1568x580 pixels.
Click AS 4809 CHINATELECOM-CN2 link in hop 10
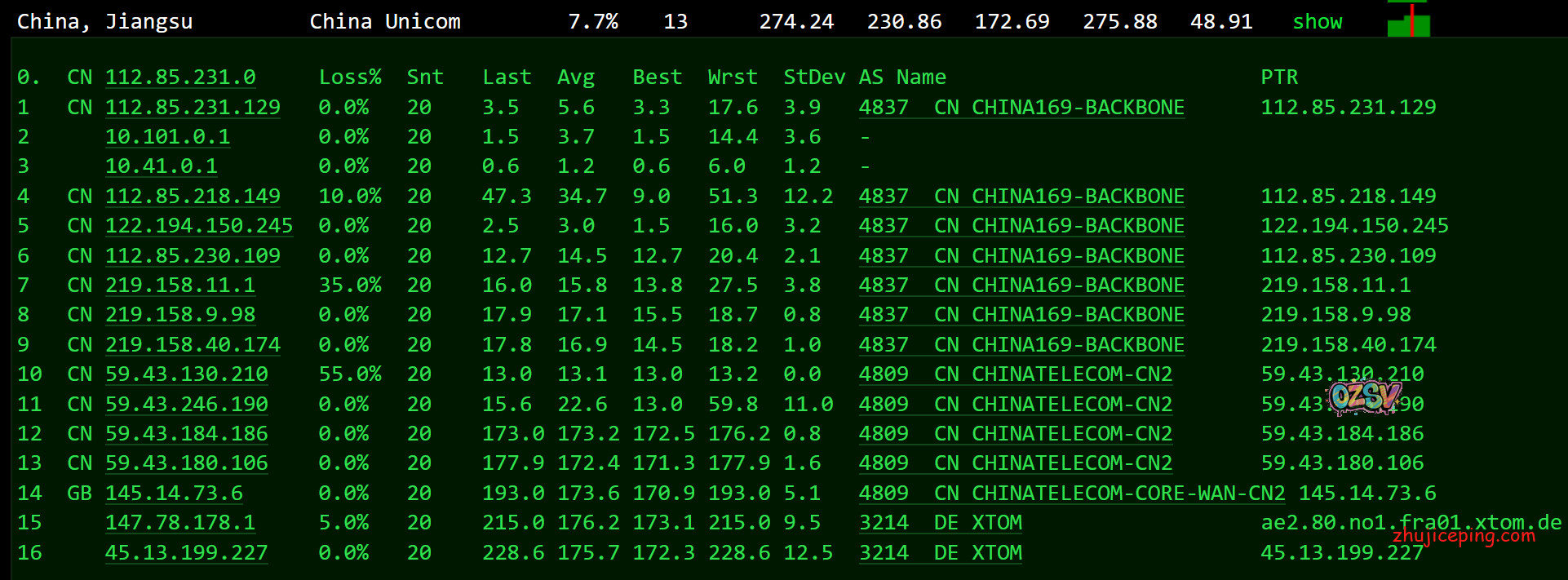1015,374
